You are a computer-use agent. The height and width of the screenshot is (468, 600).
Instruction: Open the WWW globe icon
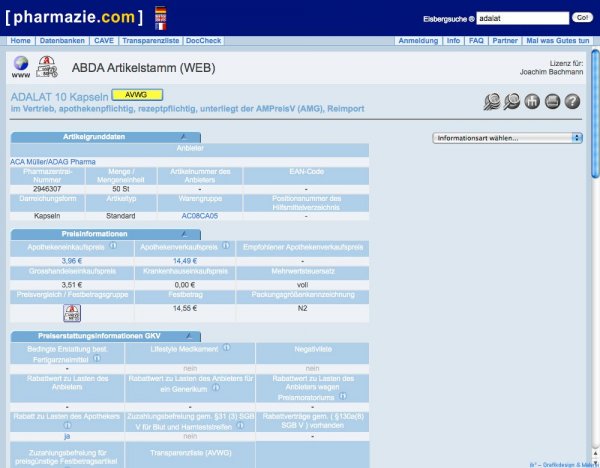click(21, 67)
